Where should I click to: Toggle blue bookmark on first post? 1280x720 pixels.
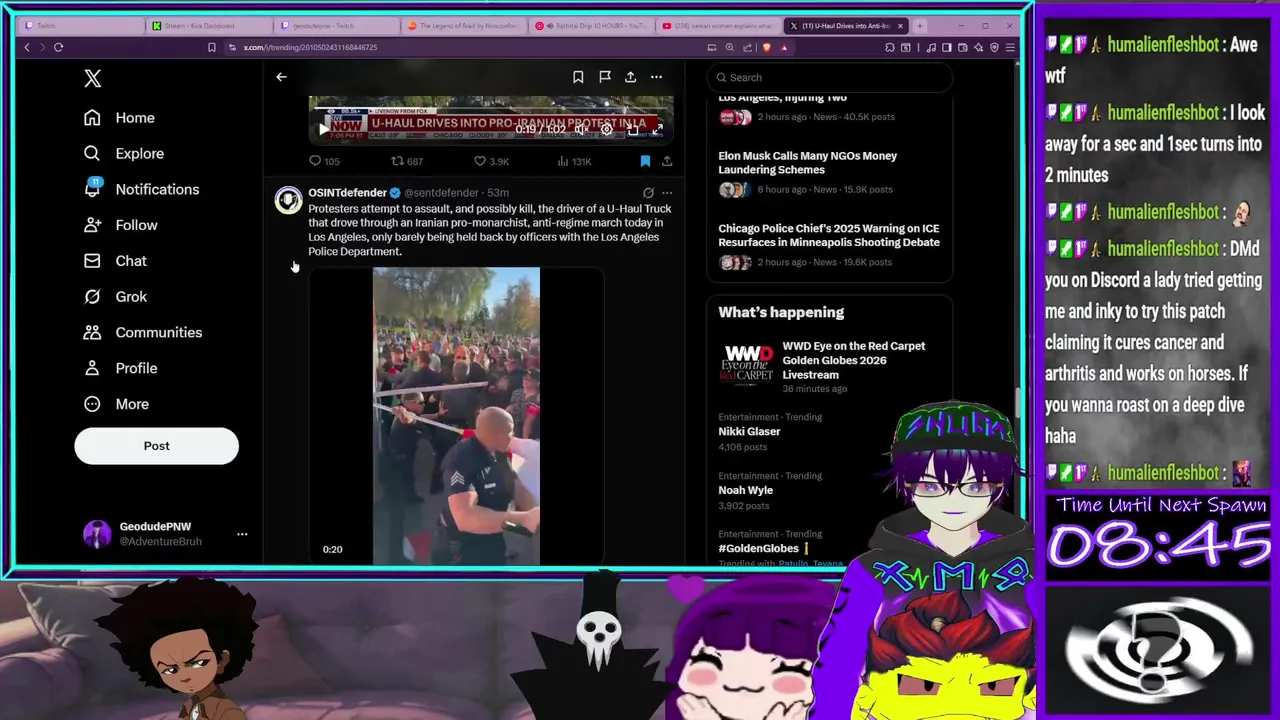(x=645, y=161)
